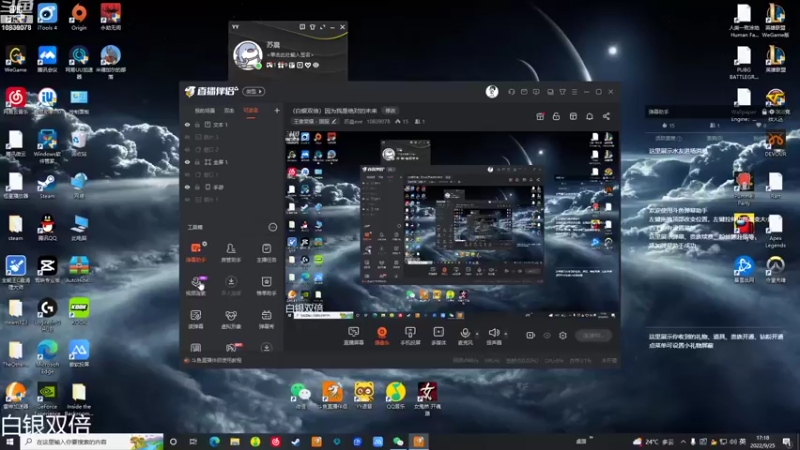Open the QQ音乐 desktop shortcut
This screenshot has width=800, height=450.
(x=395, y=396)
